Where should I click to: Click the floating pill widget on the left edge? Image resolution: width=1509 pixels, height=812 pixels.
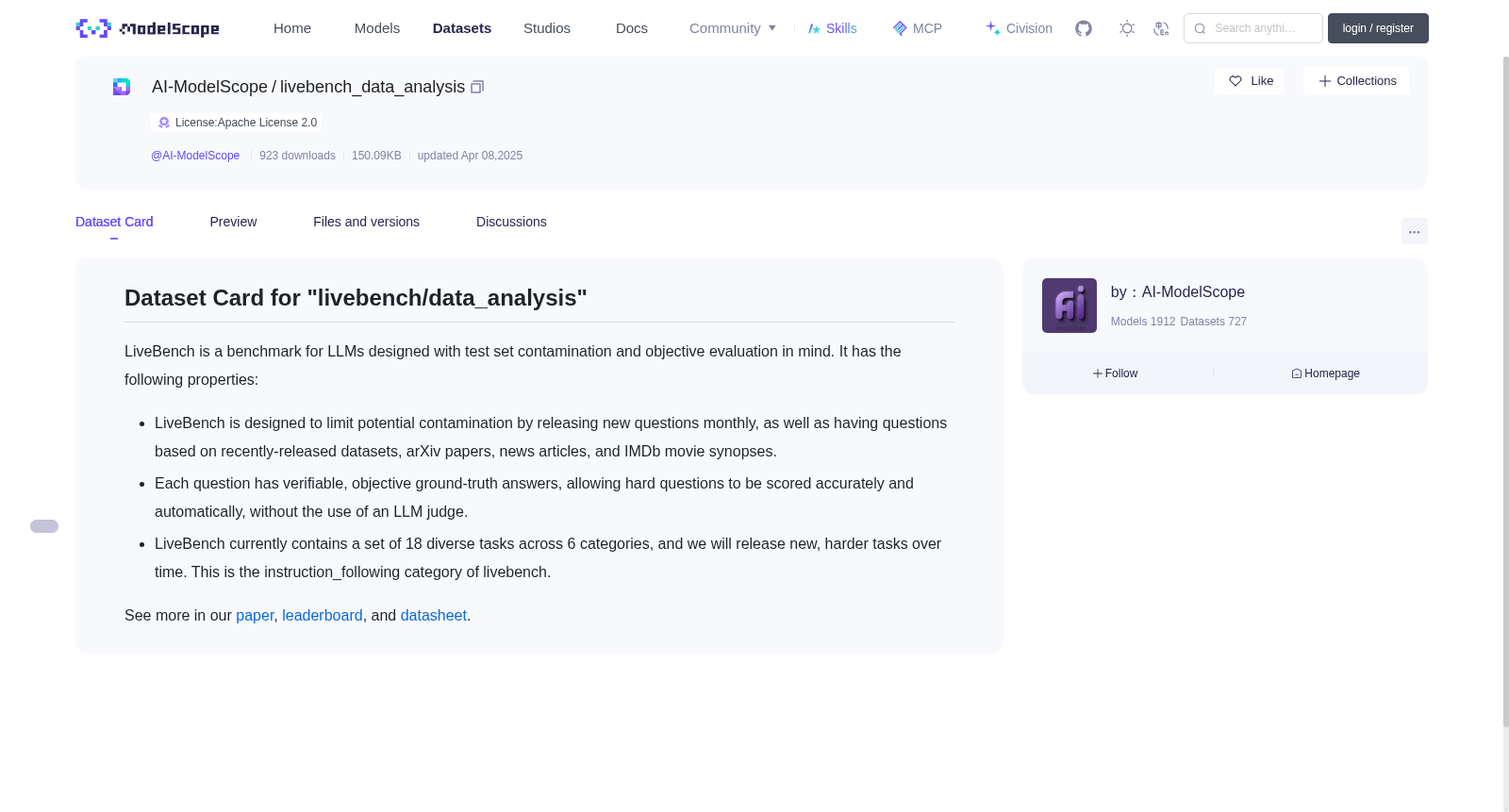44,526
